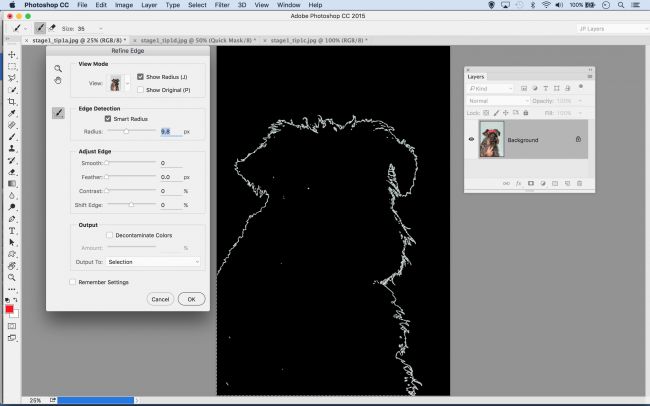Click the Cancel button in Refine Edge
This screenshot has height=406, width=650.
pos(159,299)
